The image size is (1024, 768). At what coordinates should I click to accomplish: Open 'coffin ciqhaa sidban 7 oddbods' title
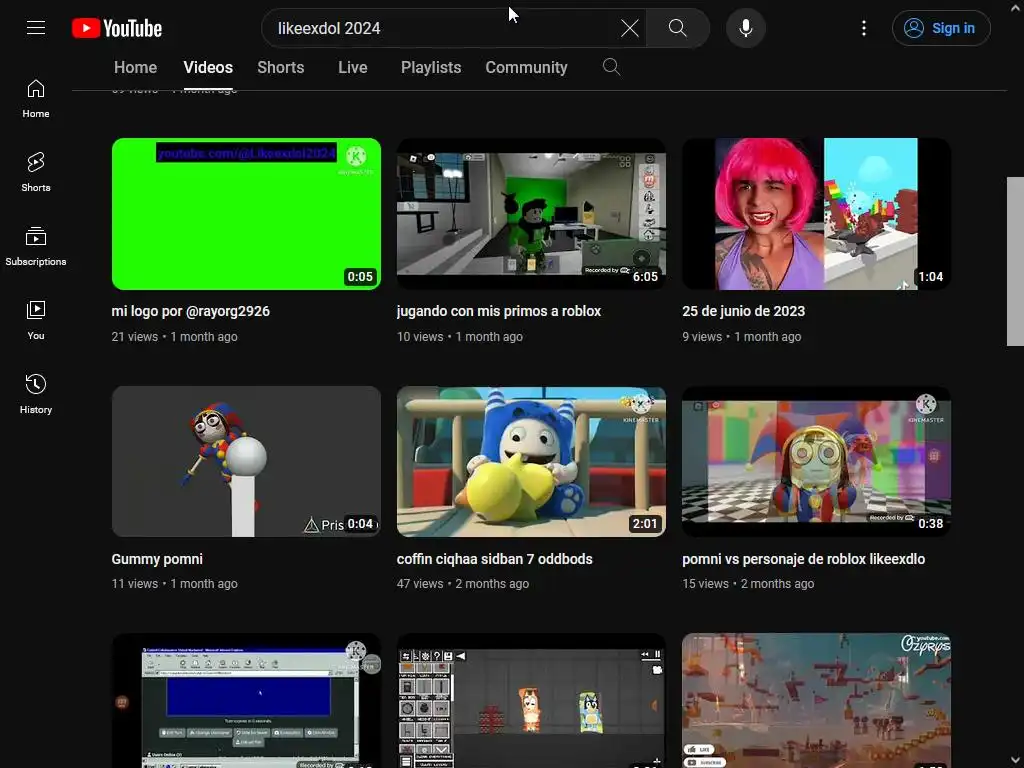tap(494, 559)
